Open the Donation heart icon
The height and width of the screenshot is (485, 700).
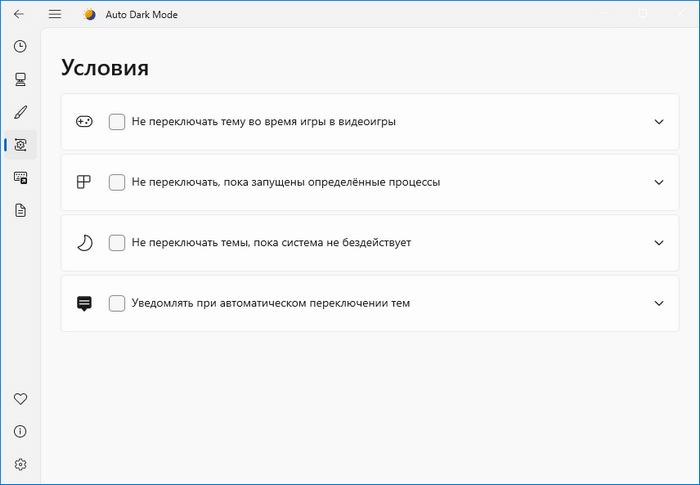[x=21, y=399]
